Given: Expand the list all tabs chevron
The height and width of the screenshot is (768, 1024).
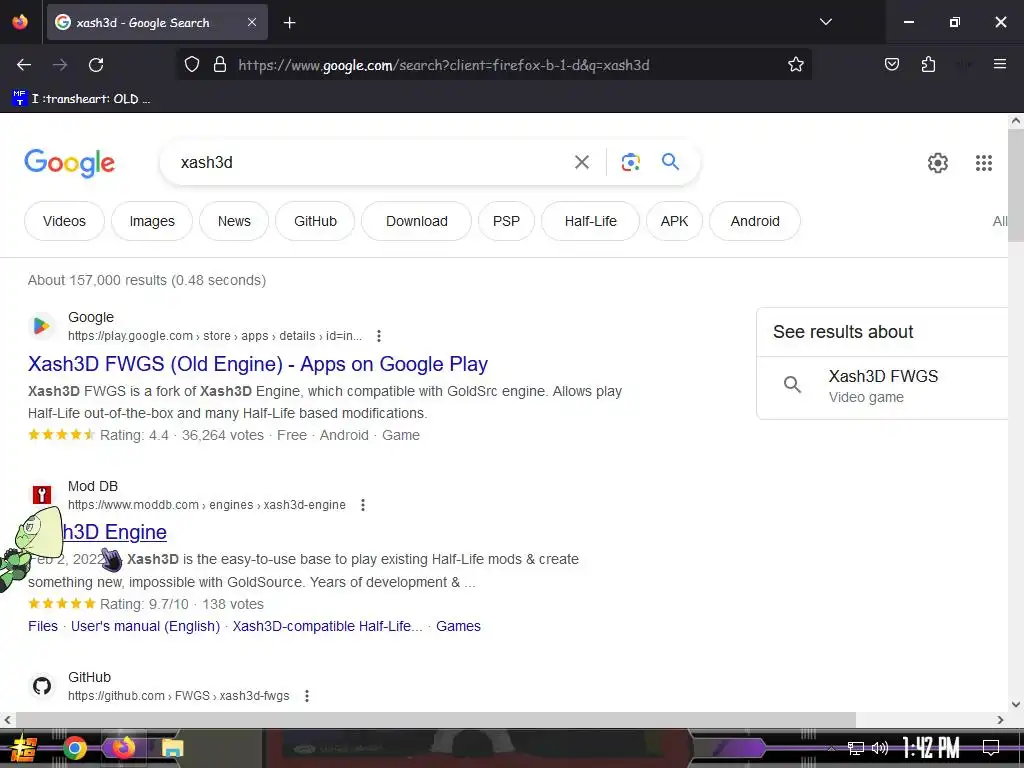Looking at the screenshot, I should pyautogui.click(x=825, y=22).
